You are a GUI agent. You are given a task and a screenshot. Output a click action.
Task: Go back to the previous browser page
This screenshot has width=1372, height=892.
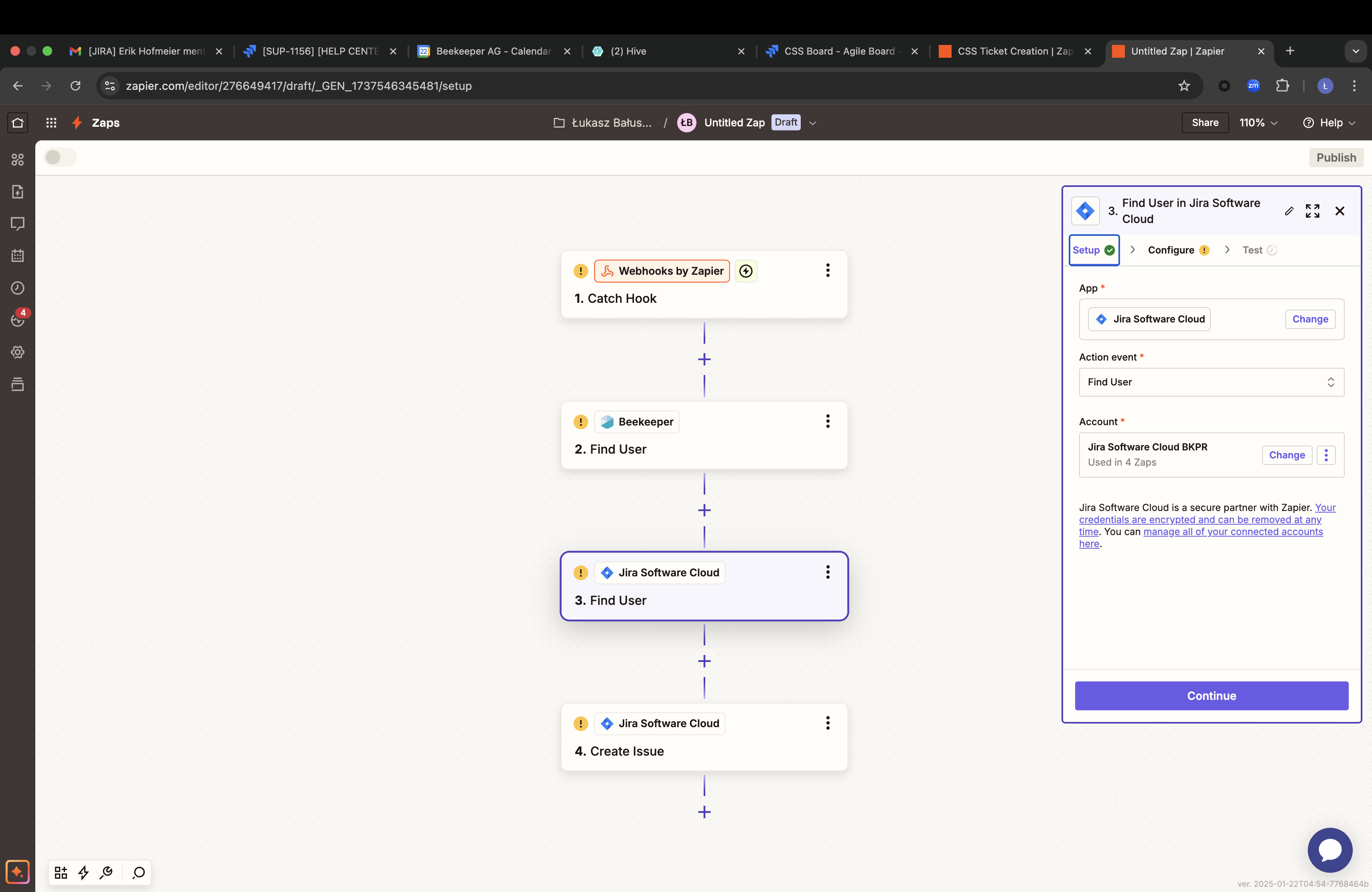coord(17,86)
